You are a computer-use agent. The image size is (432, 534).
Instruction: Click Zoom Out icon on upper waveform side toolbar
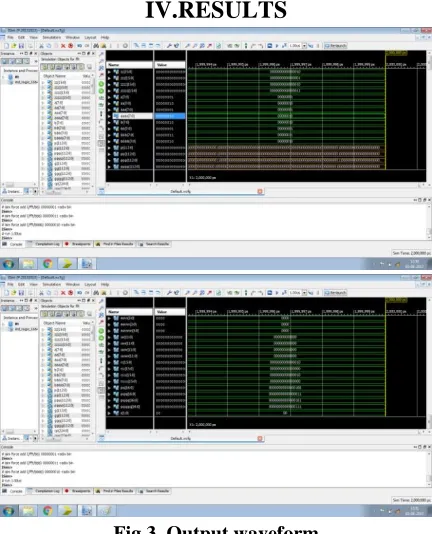102,61
